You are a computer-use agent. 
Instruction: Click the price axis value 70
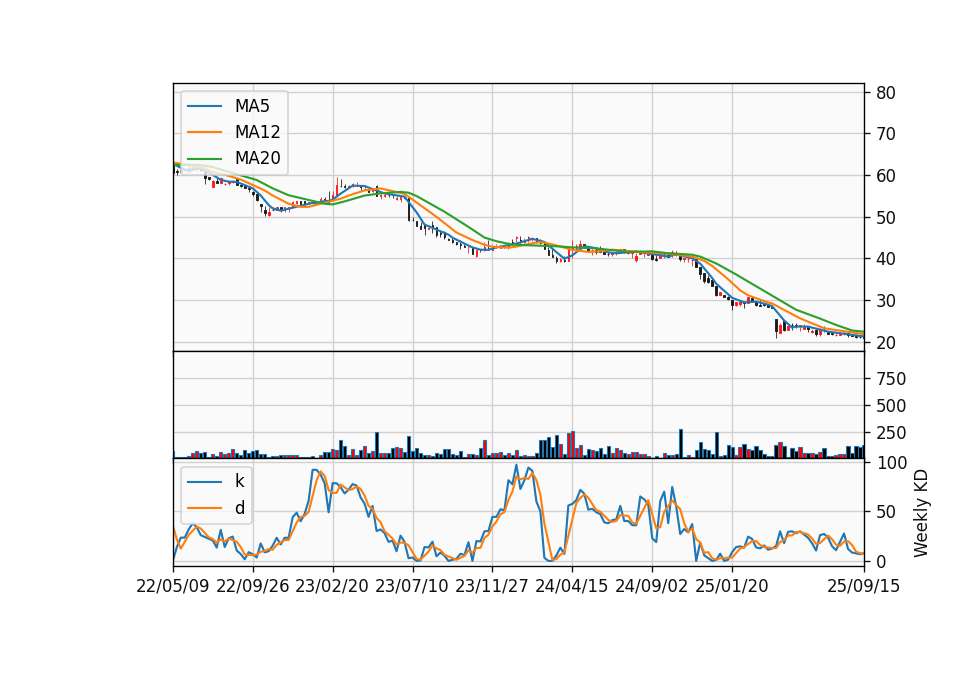[x=885, y=134]
